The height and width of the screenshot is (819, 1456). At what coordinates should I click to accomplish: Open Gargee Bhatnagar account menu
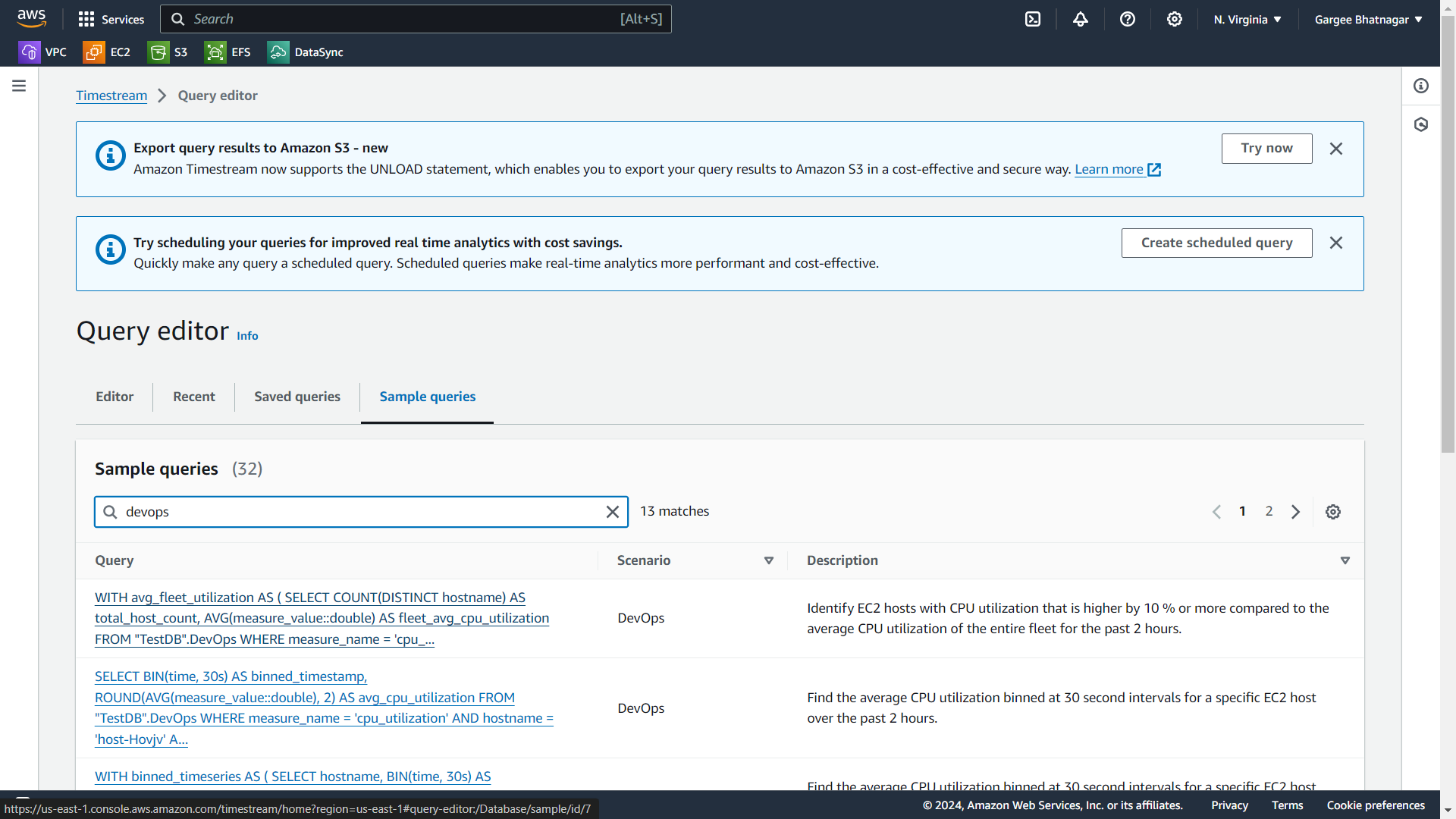click(1367, 19)
